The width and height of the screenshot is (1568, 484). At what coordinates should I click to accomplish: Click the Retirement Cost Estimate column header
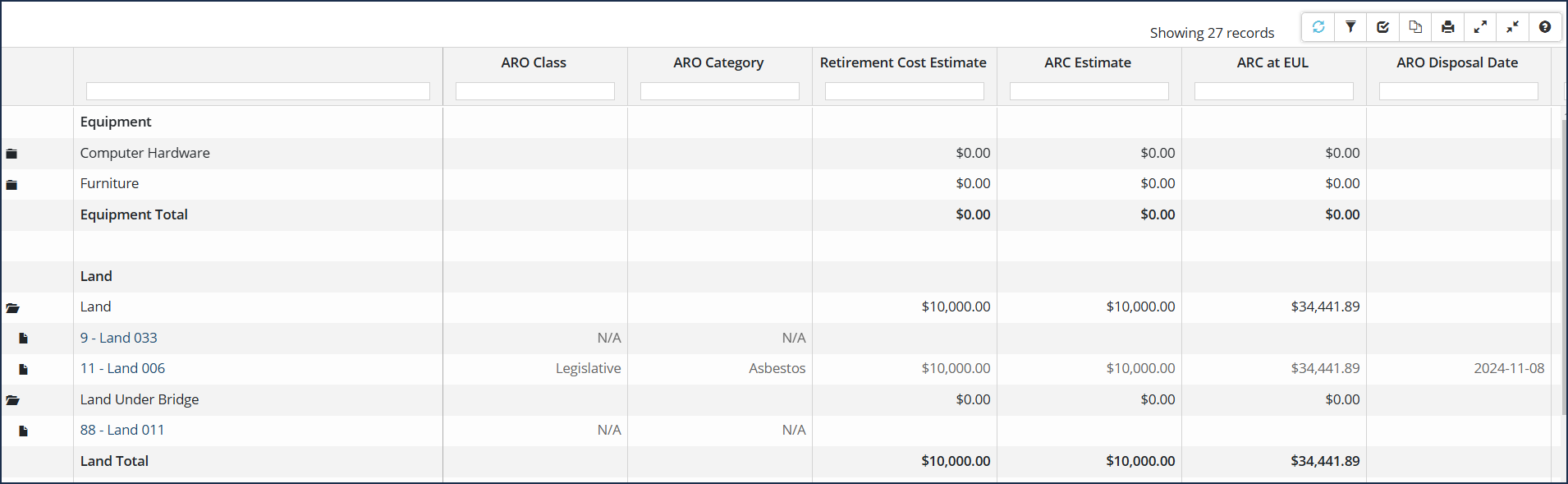click(x=903, y=62)
